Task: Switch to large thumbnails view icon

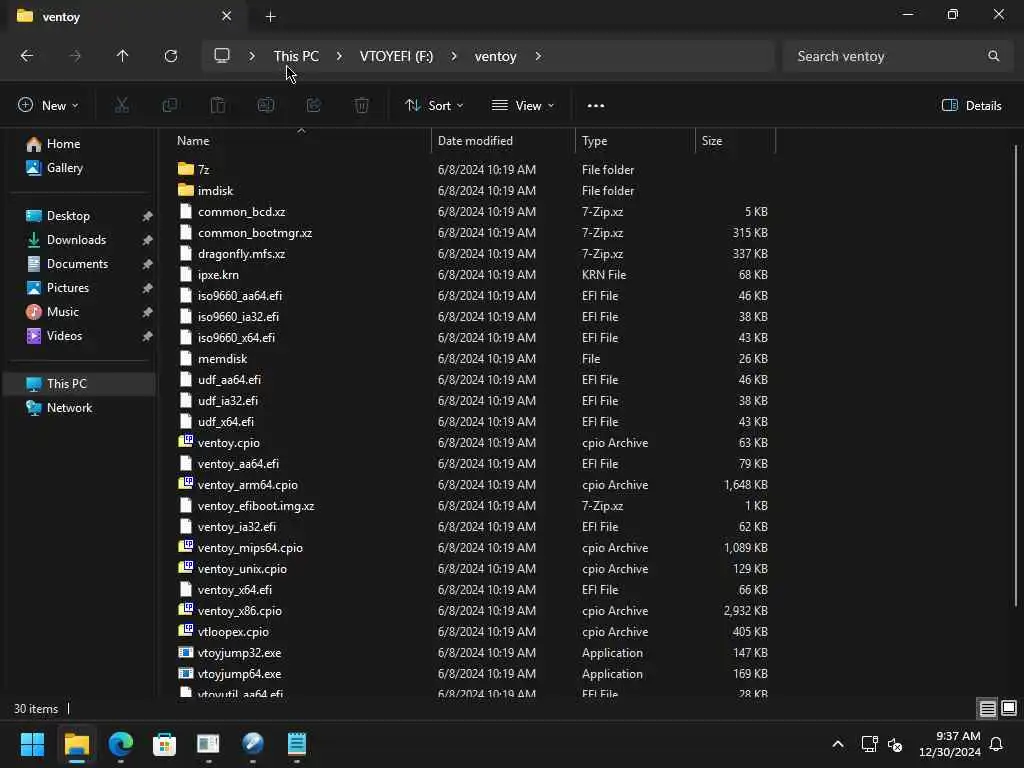Action: point(1009,708)
